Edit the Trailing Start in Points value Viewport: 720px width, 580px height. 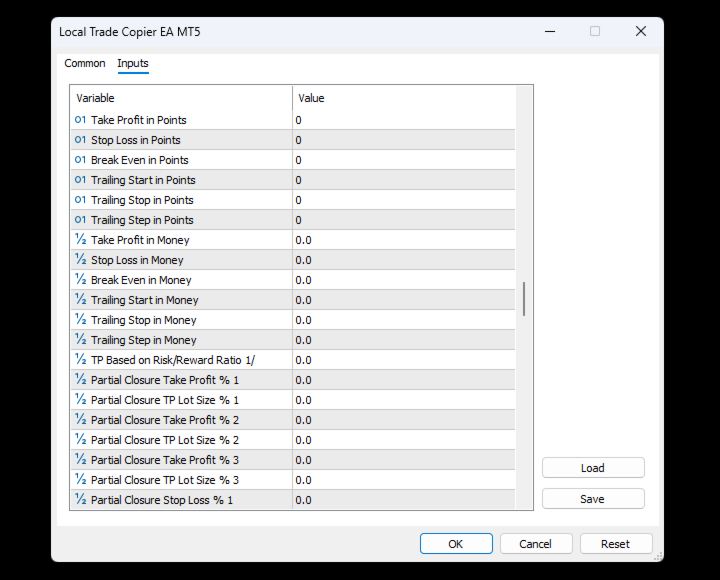404,180
